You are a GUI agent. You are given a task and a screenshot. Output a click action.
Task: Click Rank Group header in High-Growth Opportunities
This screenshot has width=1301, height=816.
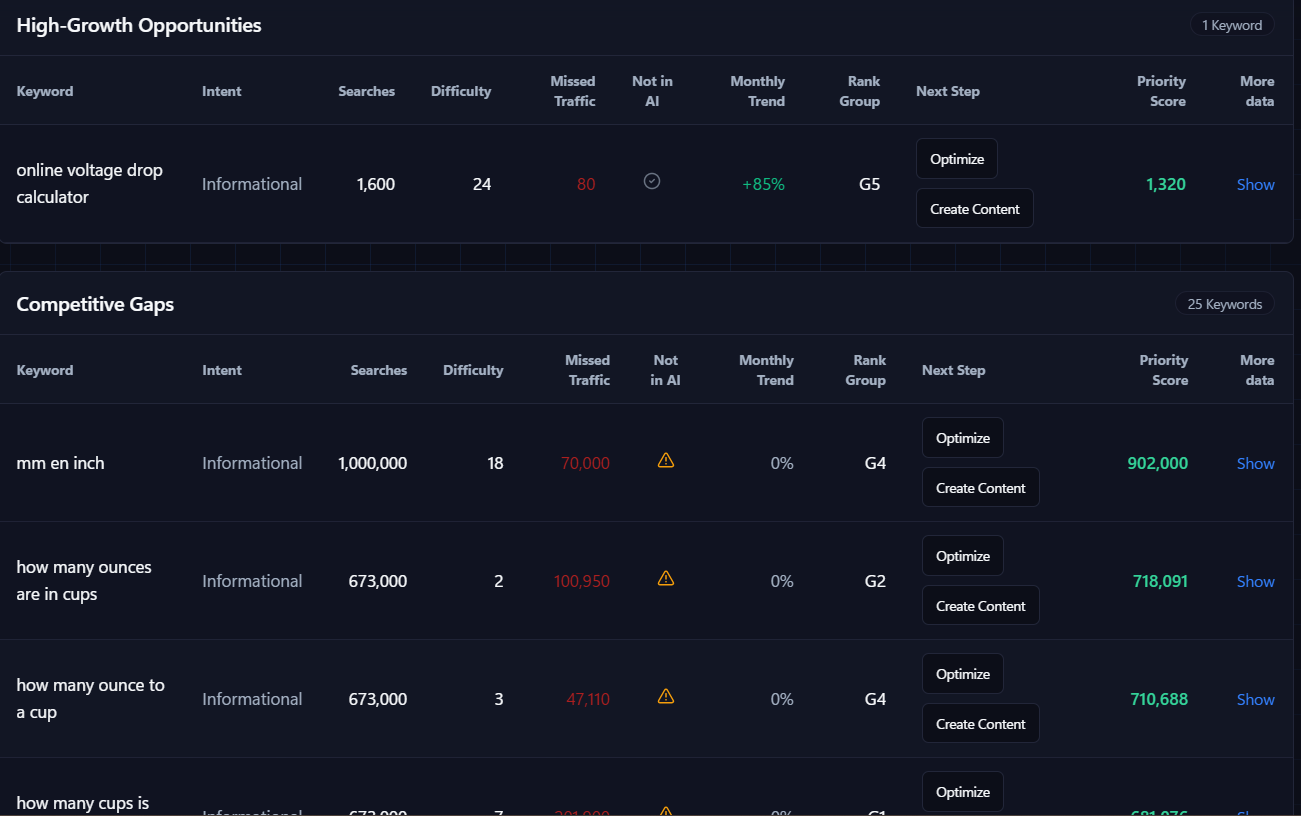[x=860, y=91]
